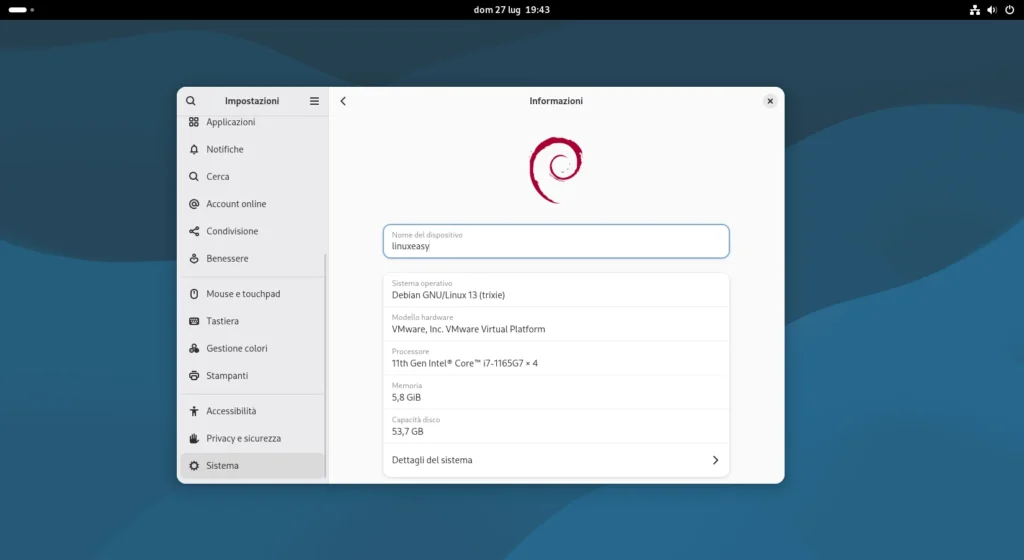This screenshot has height=560, width=1024.
Task: Click the Benessere icon
Action: 194,258
